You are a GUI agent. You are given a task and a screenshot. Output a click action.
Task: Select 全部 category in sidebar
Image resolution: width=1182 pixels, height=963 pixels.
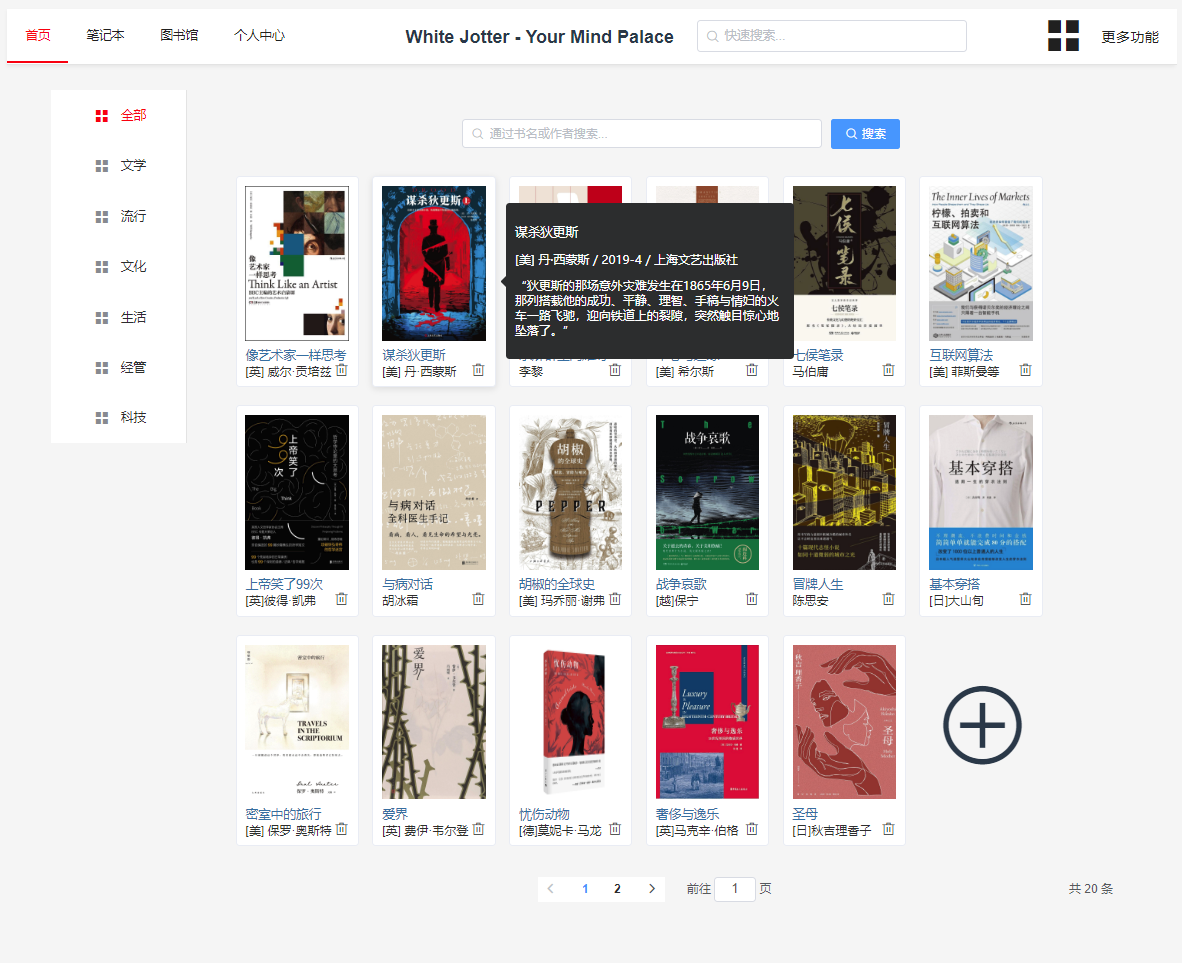coord(118,115)
